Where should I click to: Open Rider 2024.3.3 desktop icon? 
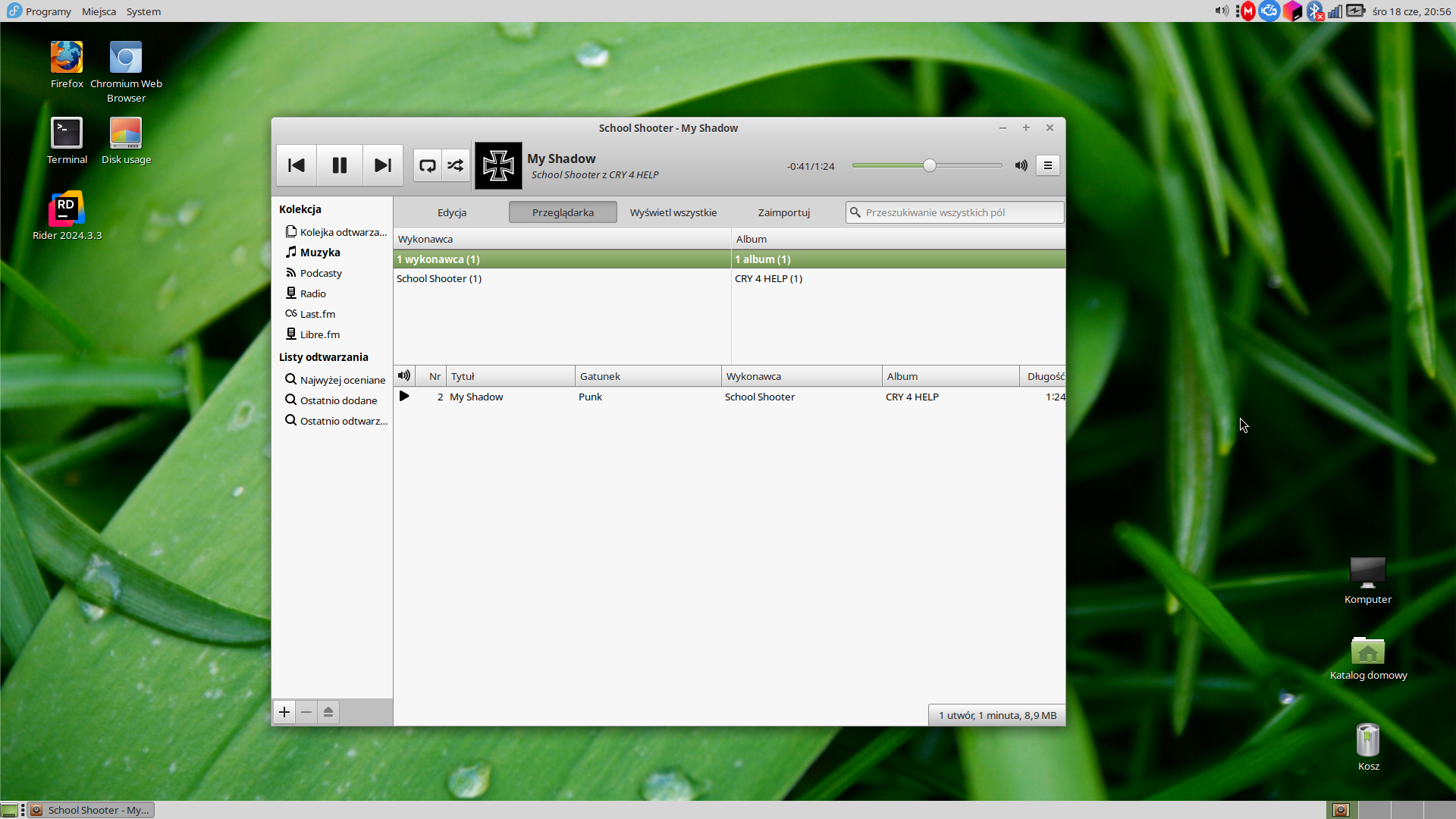click(67, 216)
